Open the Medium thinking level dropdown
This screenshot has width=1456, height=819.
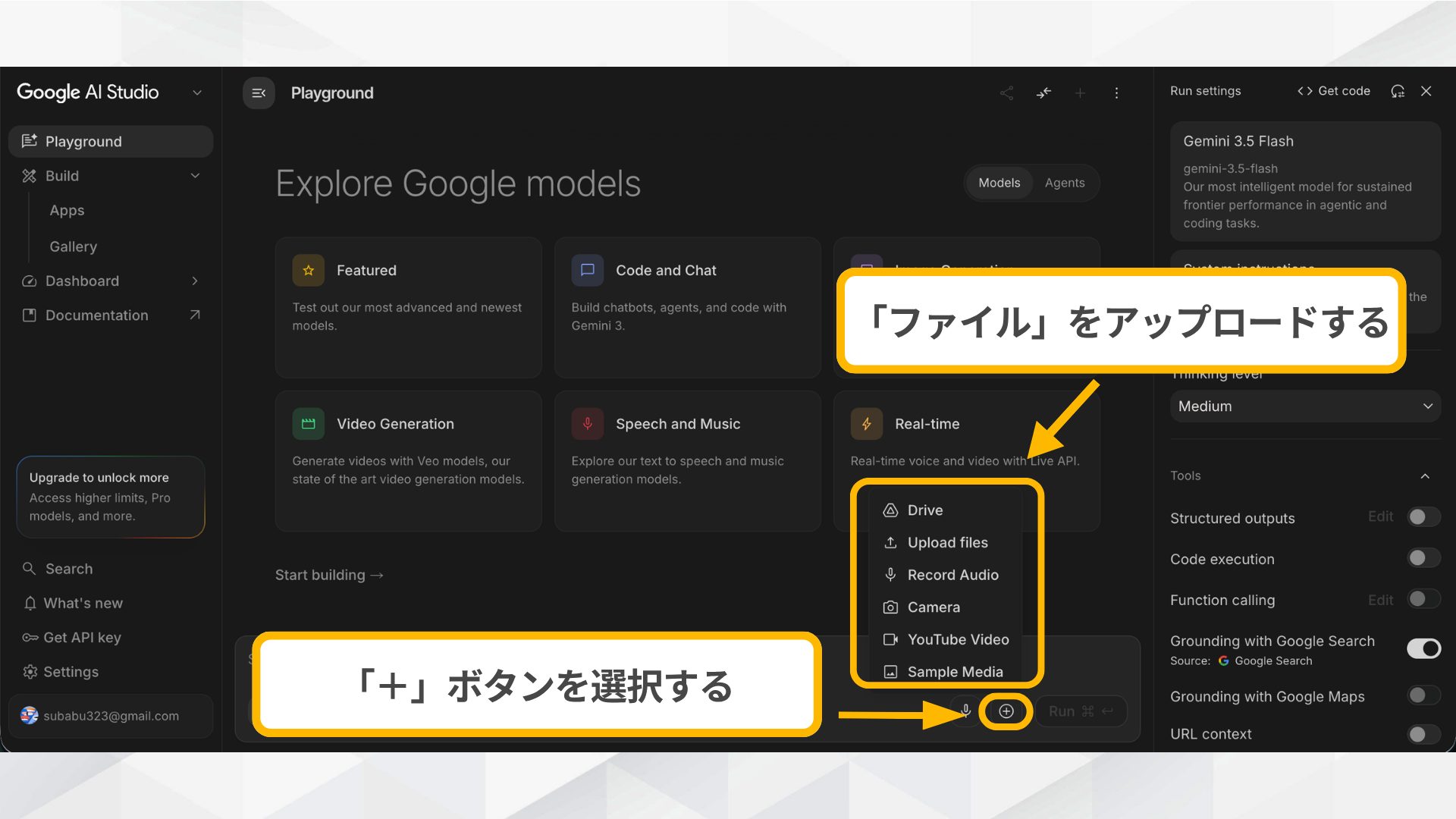[1305, 406]
